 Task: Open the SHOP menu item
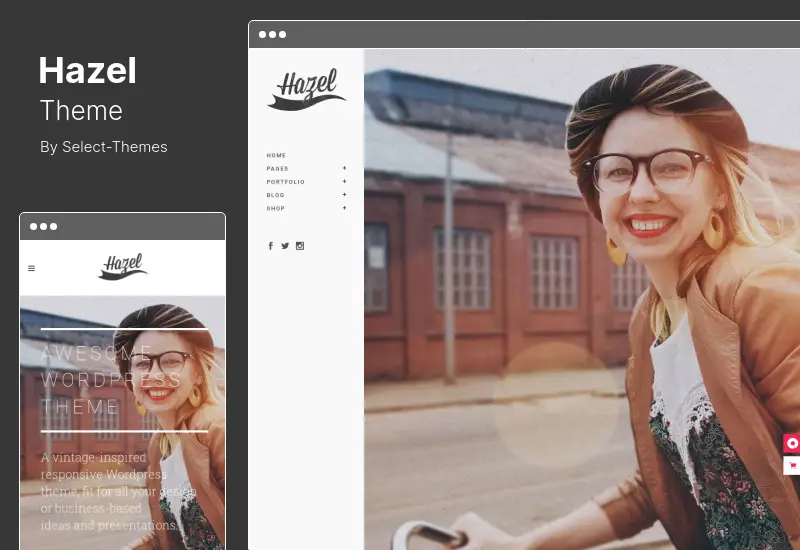click(276, 208)
